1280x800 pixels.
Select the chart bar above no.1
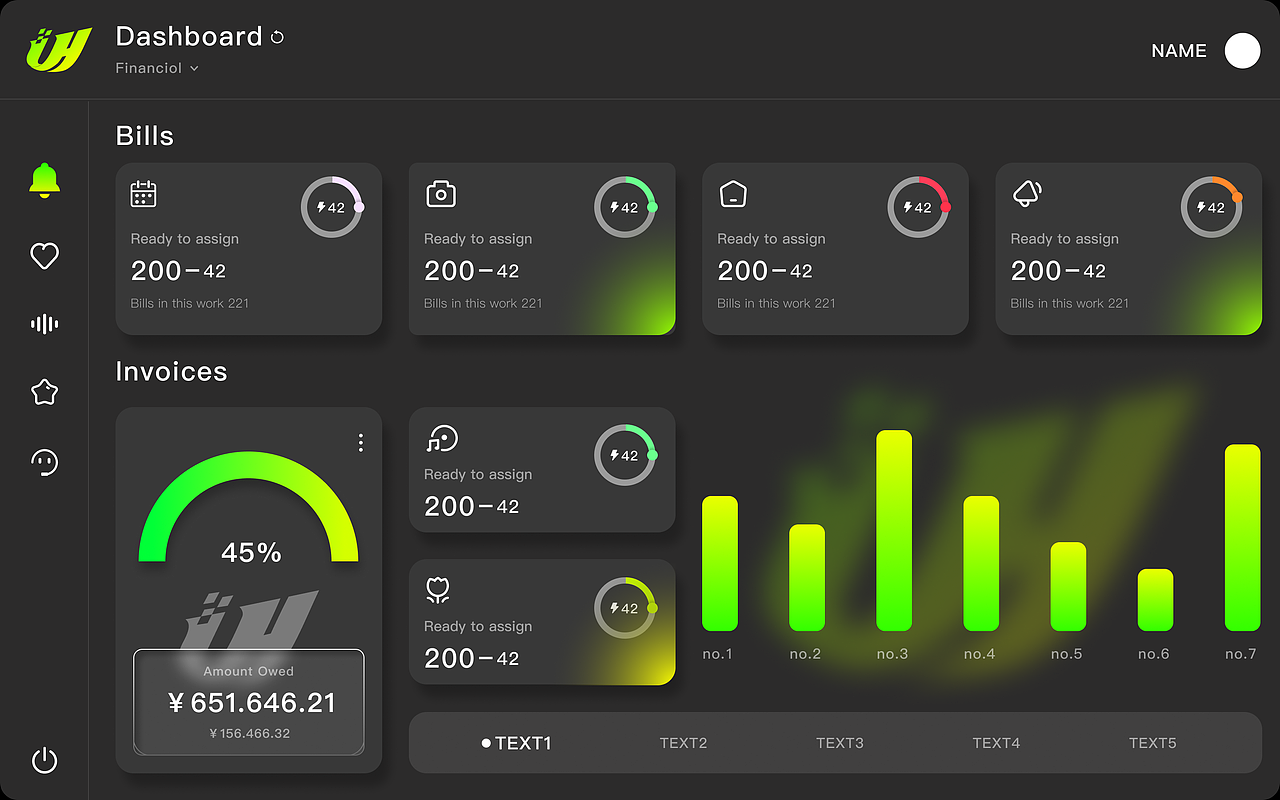click(719, 563)
